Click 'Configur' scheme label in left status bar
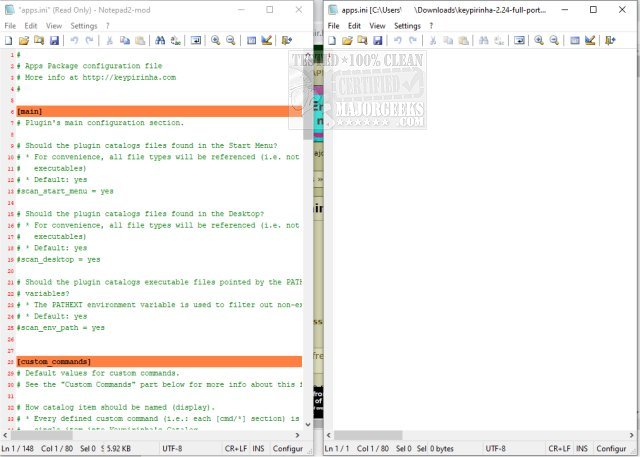This screenshot has height=457, width=640. 288,448
